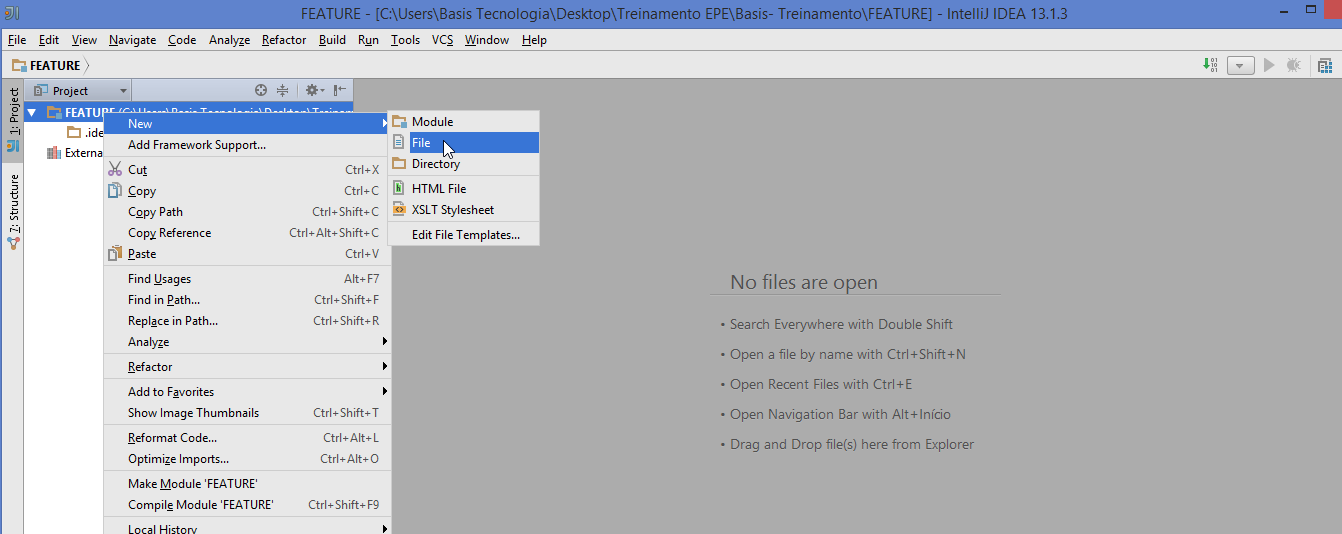1342x534 pixels.
Task: Click the grayed-out Debug bug icon
Action: [1294, 65]
